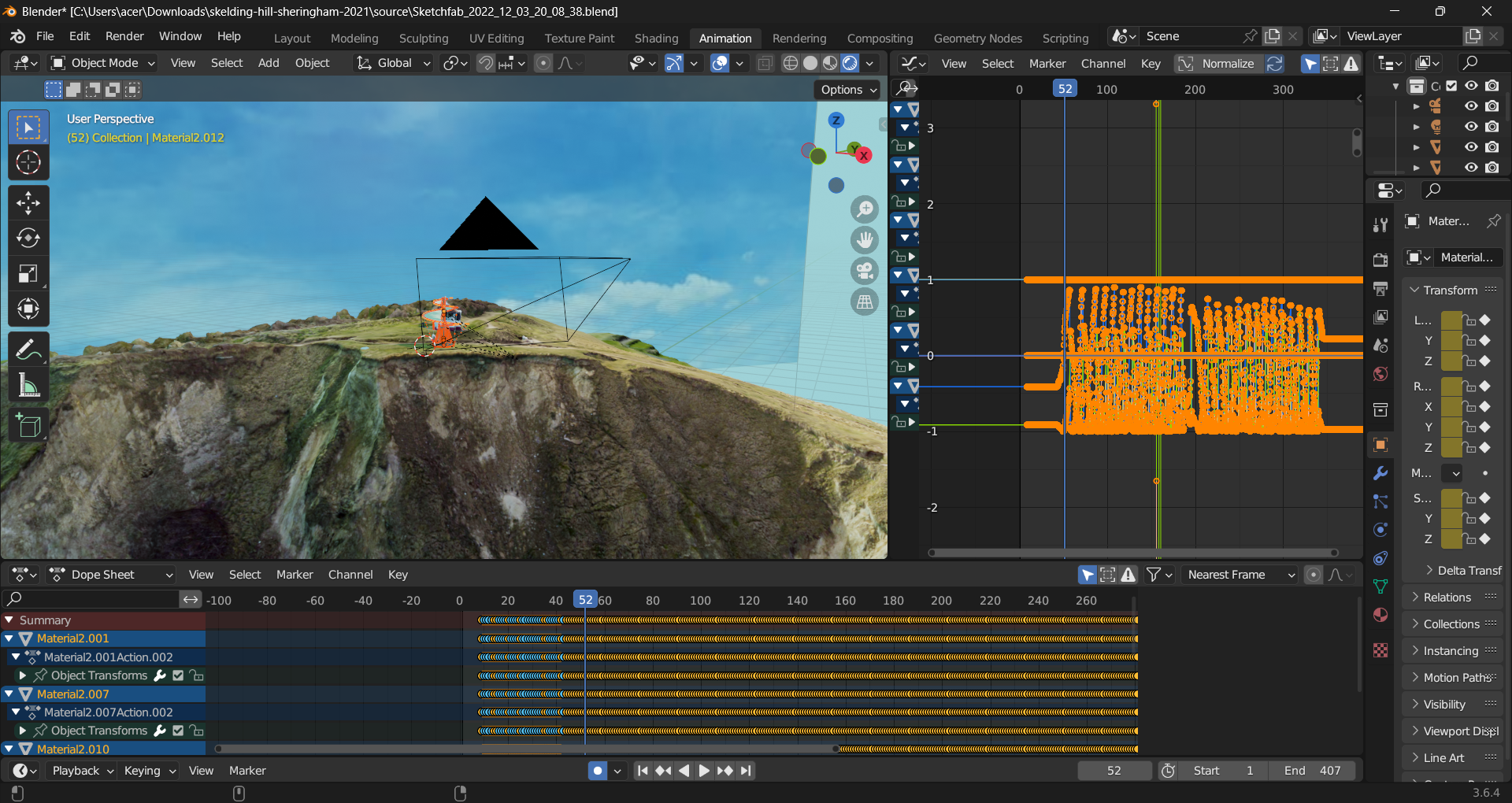The image size is (1512, 803).
Task: Open the Material properties tab
Action: coord(1380,615)
